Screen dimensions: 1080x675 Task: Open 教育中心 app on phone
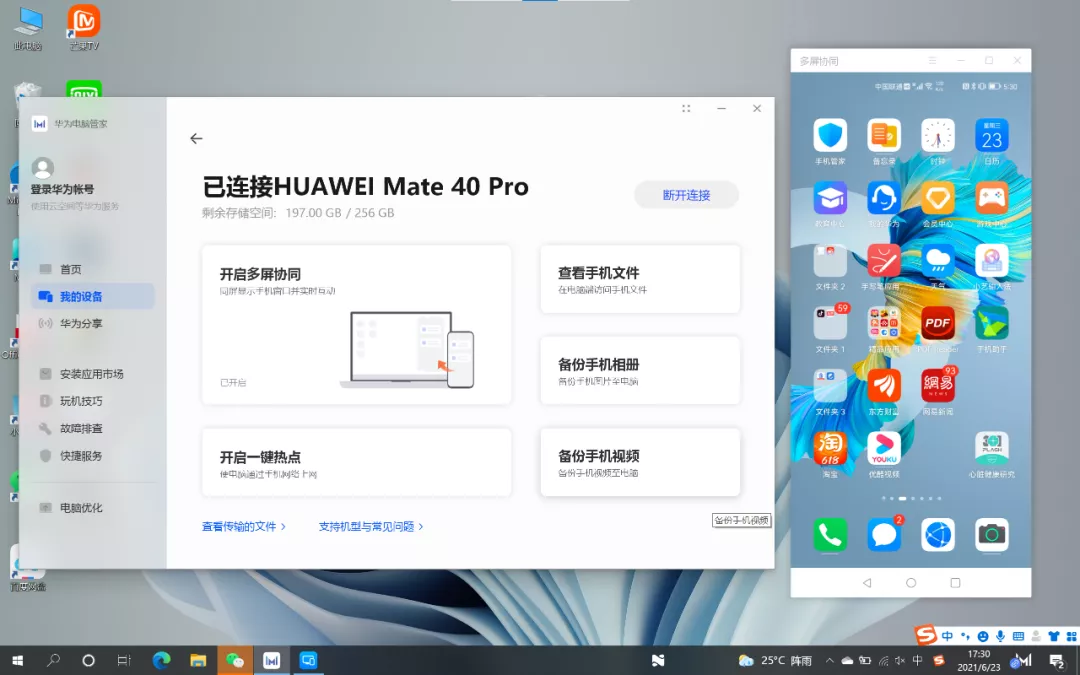(x=830, y=198)
